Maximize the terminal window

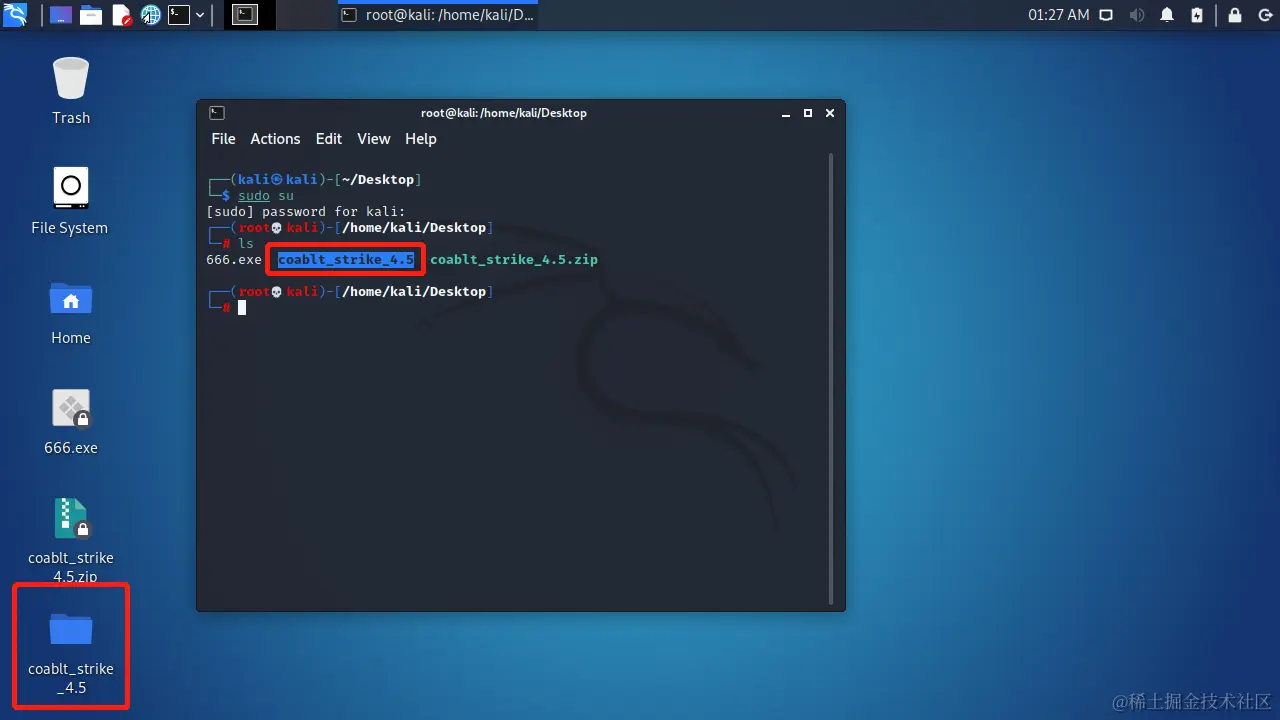pyautogui.click(x=808, y=113)
